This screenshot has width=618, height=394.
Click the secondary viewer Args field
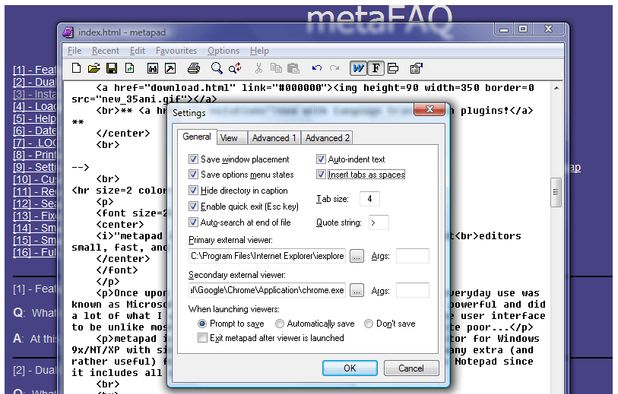point(412,291)
